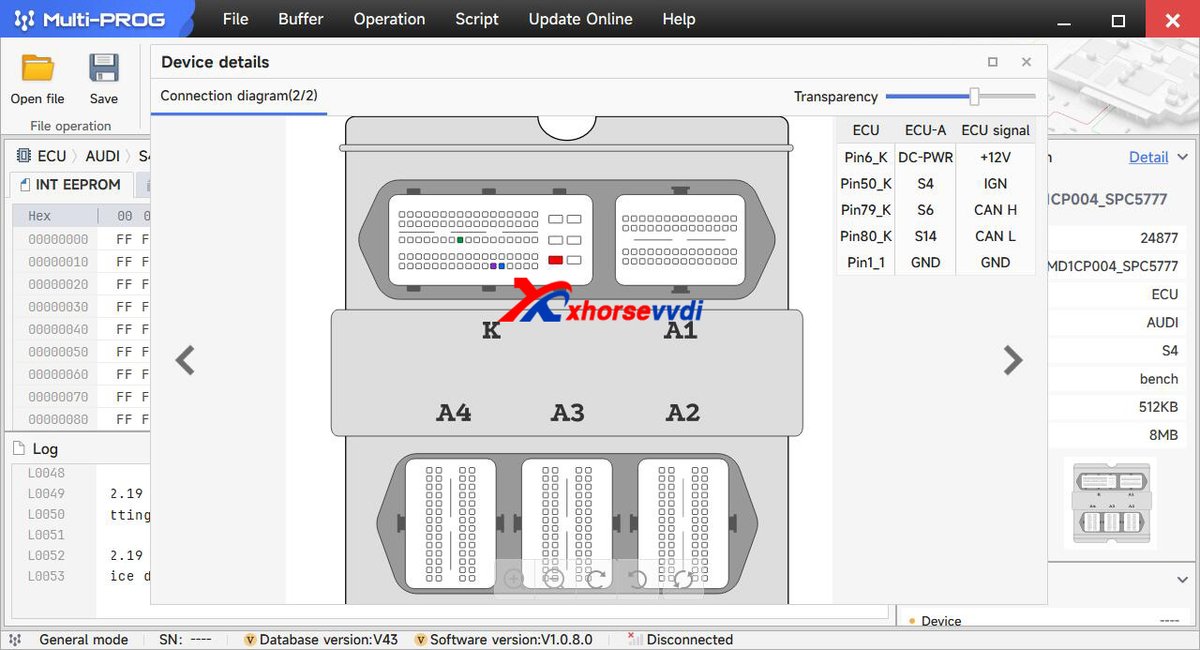Image resolution: width=1200 pixels, height=650 pixels.
Task: Click the Disconnected status icon
Action: point(634,639)
